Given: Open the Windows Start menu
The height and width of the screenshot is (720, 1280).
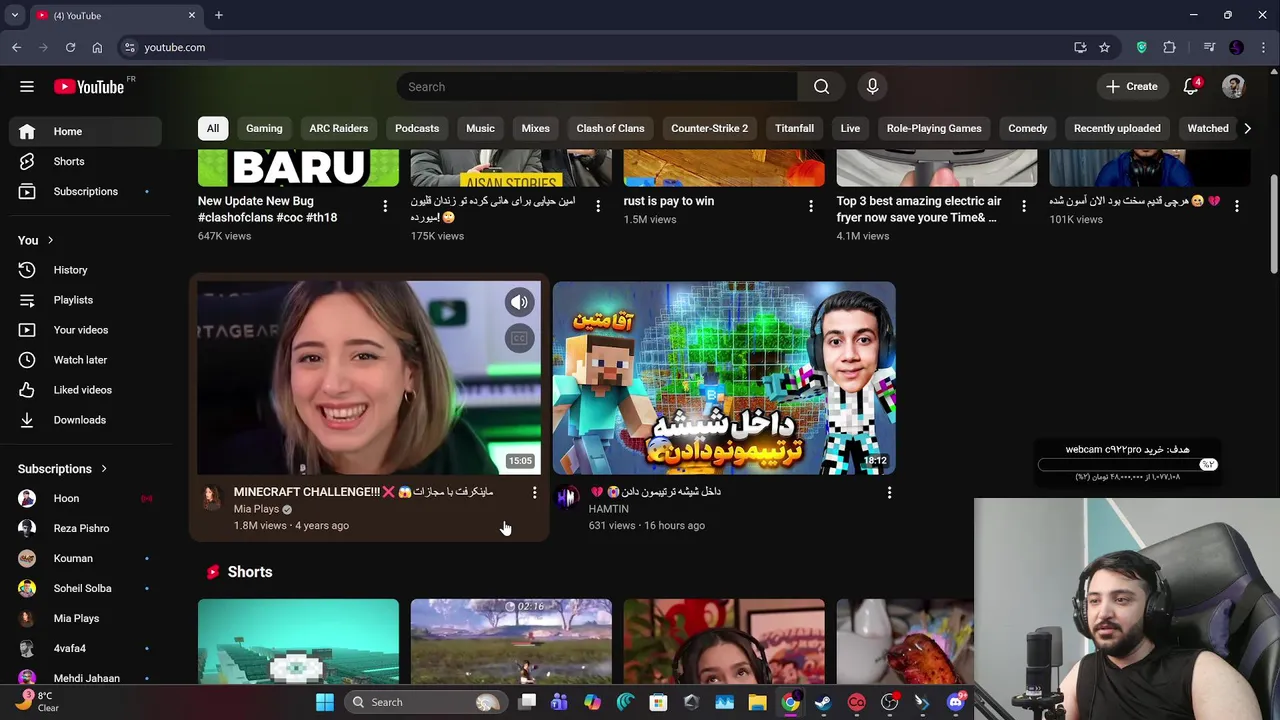Looking at the screenshot, I should 324,702.
